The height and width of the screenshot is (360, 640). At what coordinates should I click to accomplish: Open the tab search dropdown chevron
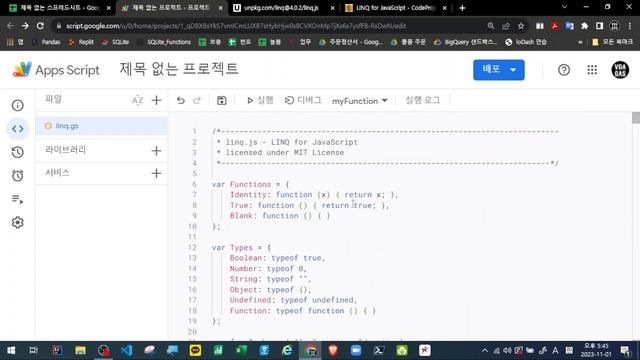tap(564, 7)
